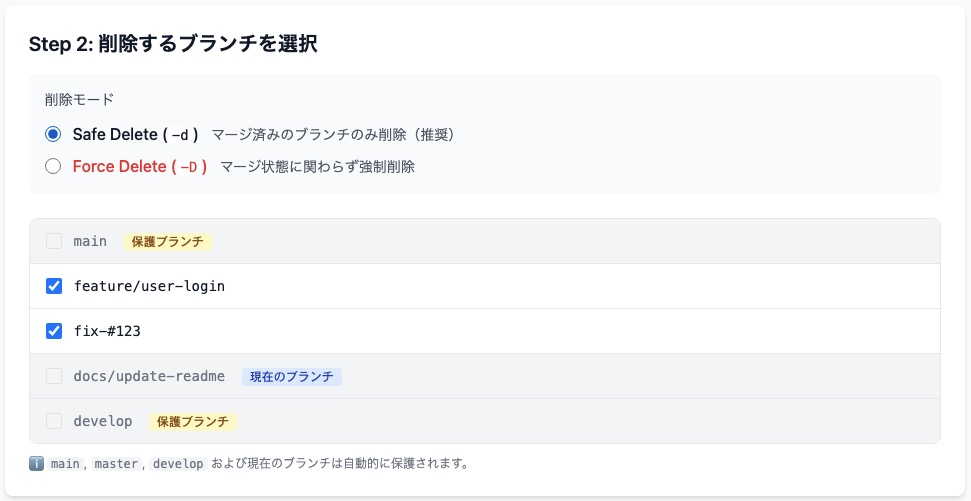Select the Safe Delete radio button
This screenshot has height=501, width=971.
pos(53,134)
